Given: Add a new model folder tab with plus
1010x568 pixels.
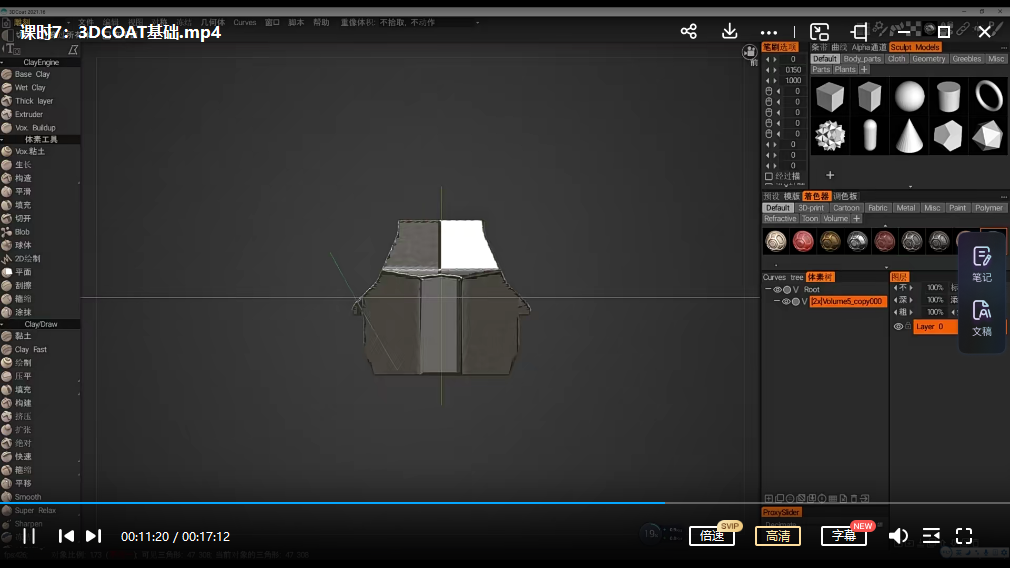Looking at the screenshot, I should tap(864, 70).
